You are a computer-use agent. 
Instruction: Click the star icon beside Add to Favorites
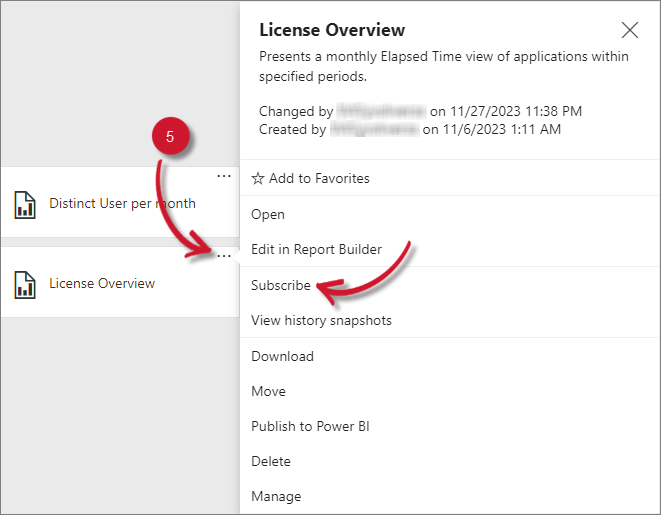[x=258, y=178]
